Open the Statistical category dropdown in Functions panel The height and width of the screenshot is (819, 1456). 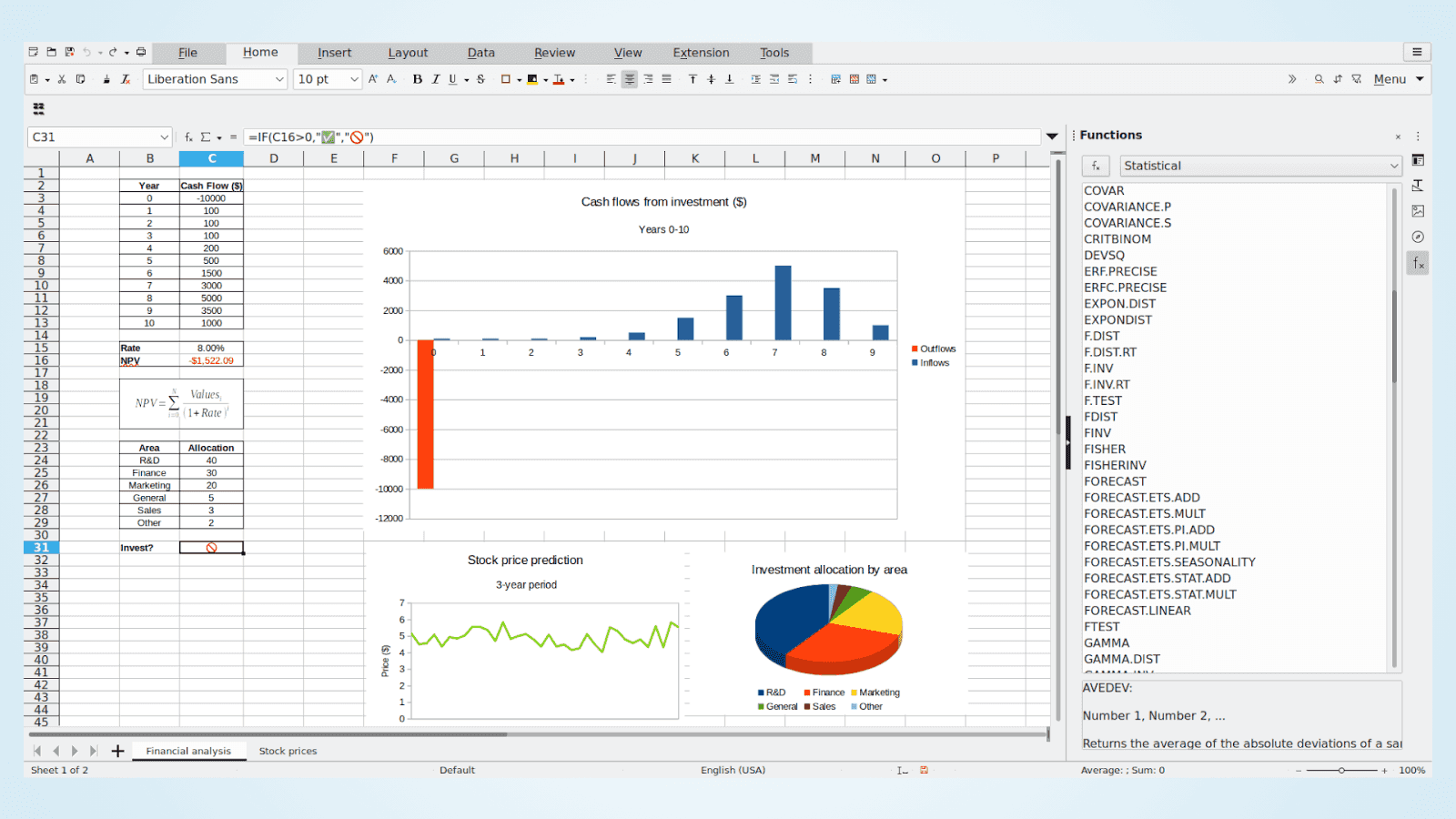(1393, 166)
